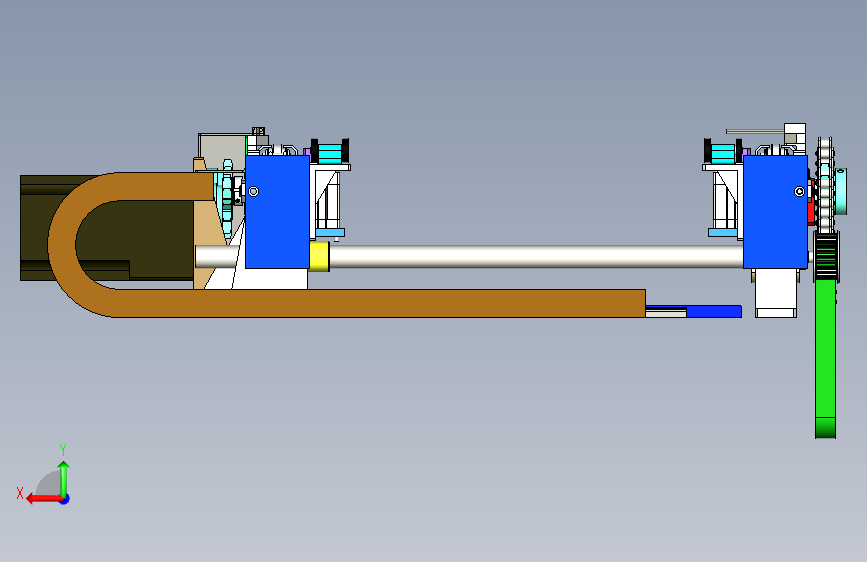This screenshot has width=867, height=562.
Task: Select the yellow collar on the shaft
Action: (319, 257)
